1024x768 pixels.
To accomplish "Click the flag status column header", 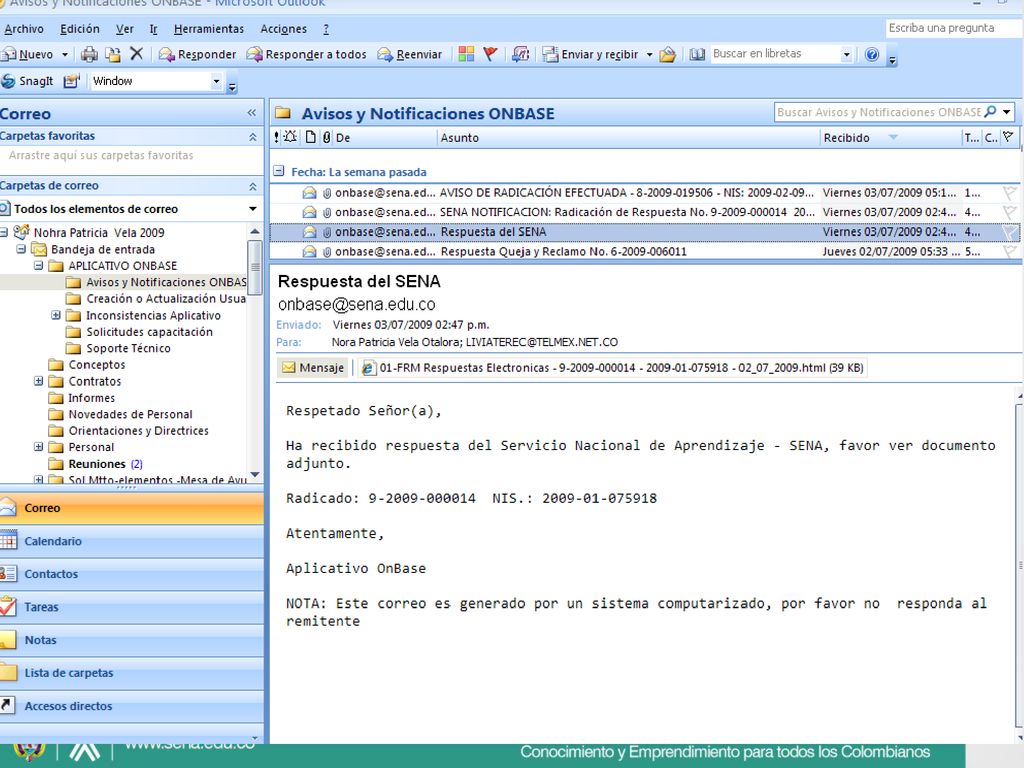I will point(1009,137).
